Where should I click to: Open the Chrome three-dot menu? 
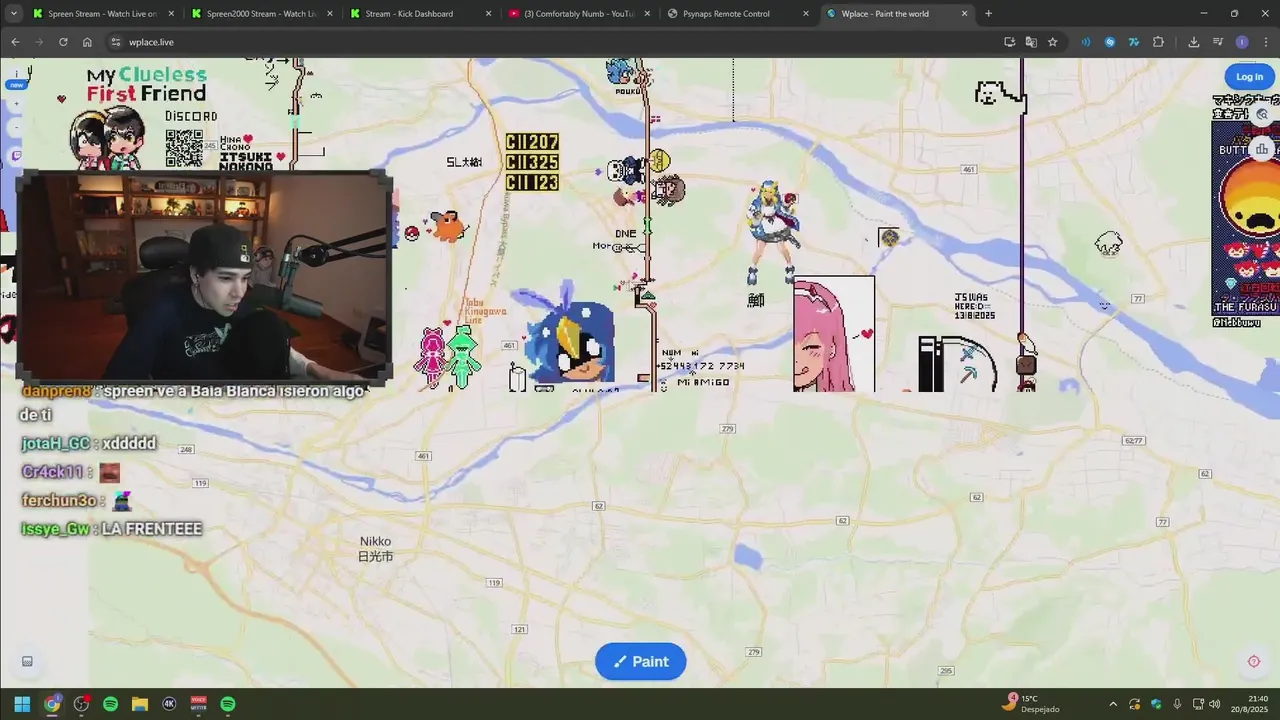[1264, 42]
